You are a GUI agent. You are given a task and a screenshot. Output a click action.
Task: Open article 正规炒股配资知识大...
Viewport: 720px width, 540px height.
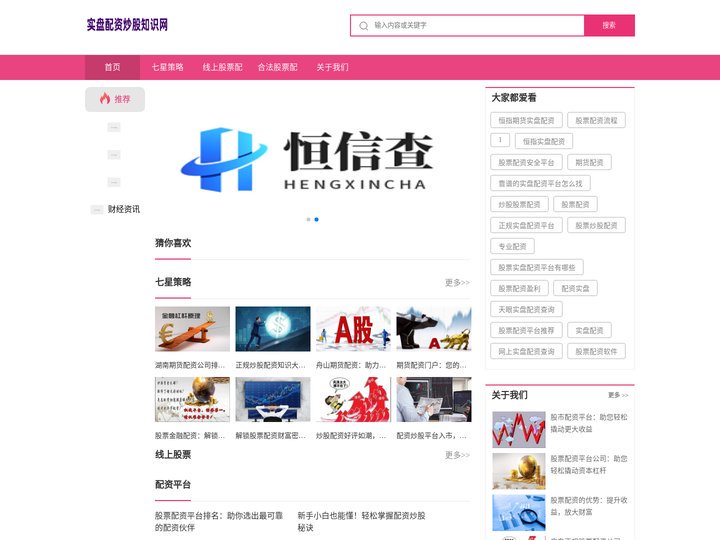pos(270,366)
